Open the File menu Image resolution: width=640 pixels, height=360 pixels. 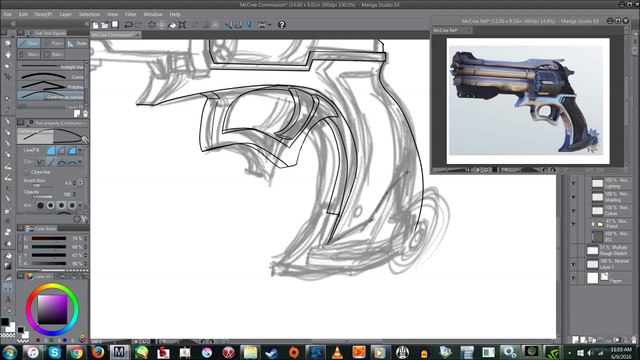(7, 14)
